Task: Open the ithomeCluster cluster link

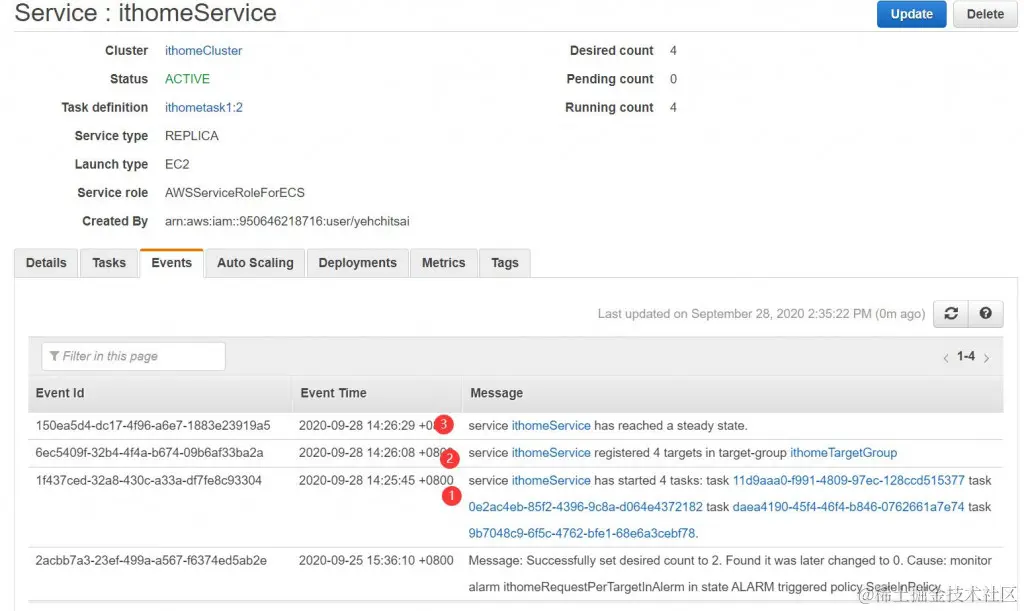Action: tap(203, 50)
